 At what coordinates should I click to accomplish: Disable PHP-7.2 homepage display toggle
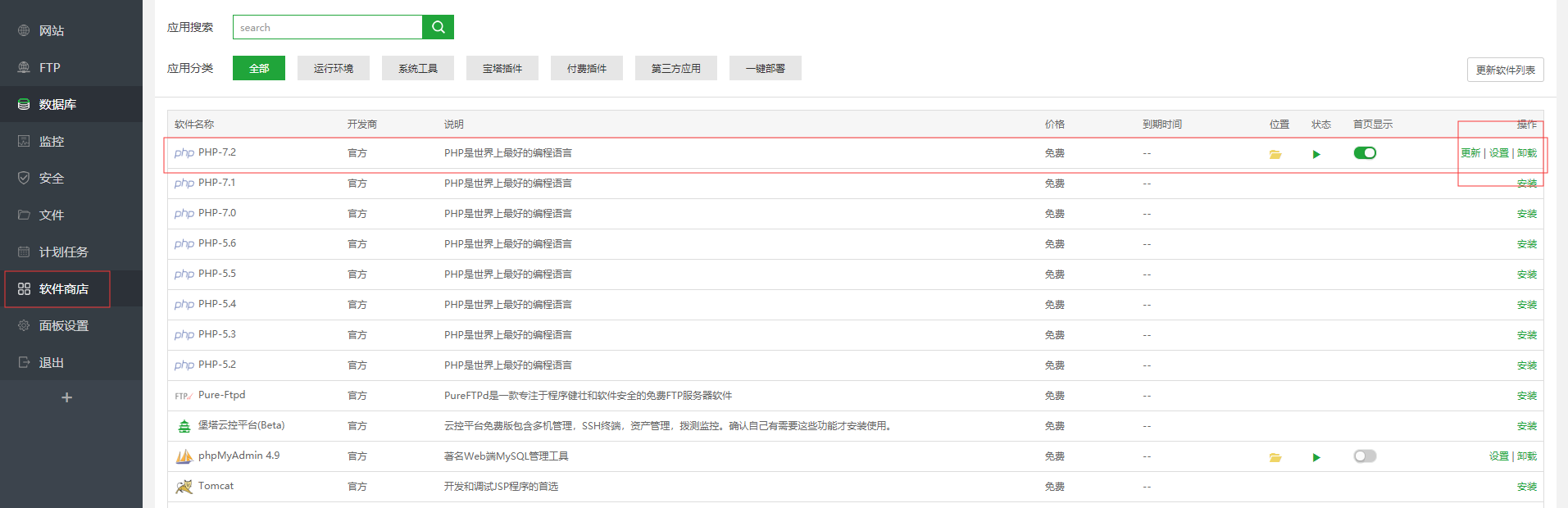[1365, 153]
